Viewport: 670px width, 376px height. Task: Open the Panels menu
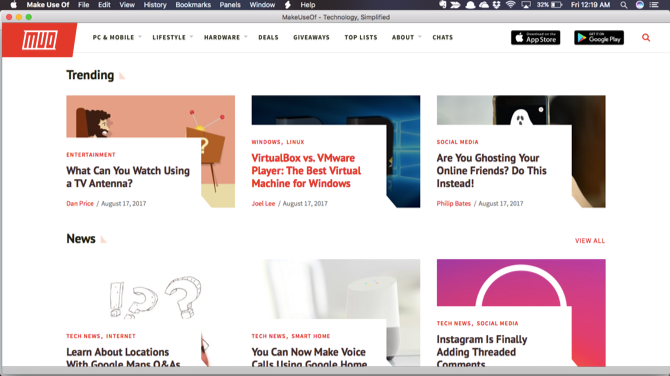point(230,5)
